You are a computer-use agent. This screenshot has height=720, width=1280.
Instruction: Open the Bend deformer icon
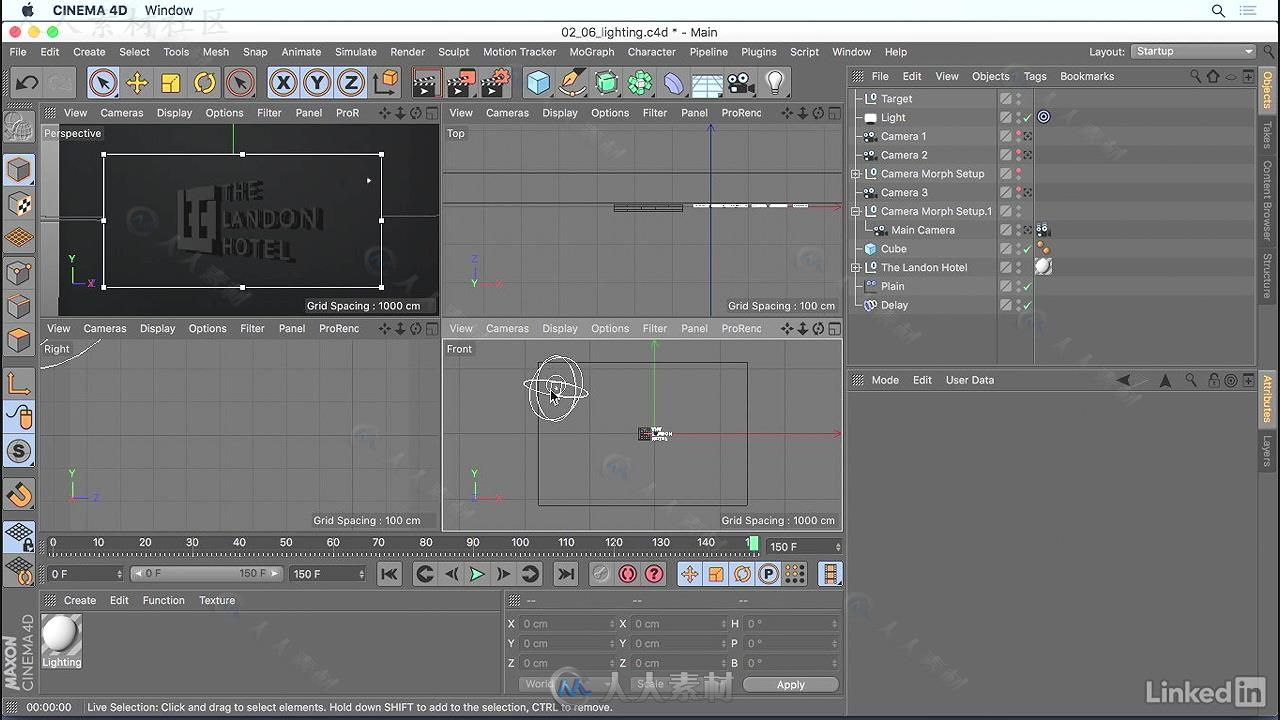coord(674,82)
